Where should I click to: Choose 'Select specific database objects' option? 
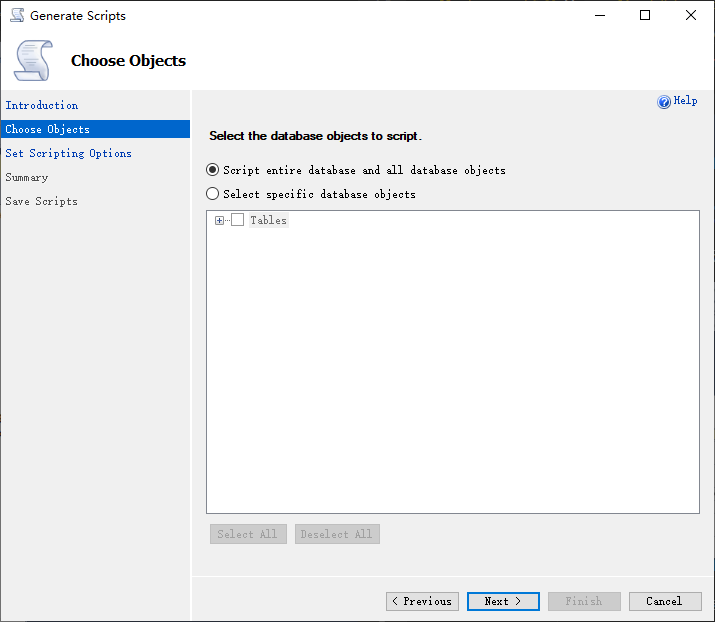pos(213,194)
